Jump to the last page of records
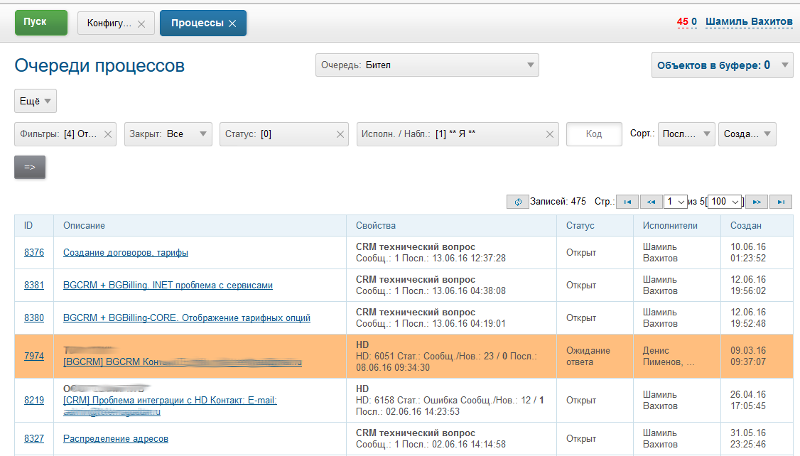The height and width of the screenshot is (456, 800). coord(782,201)
